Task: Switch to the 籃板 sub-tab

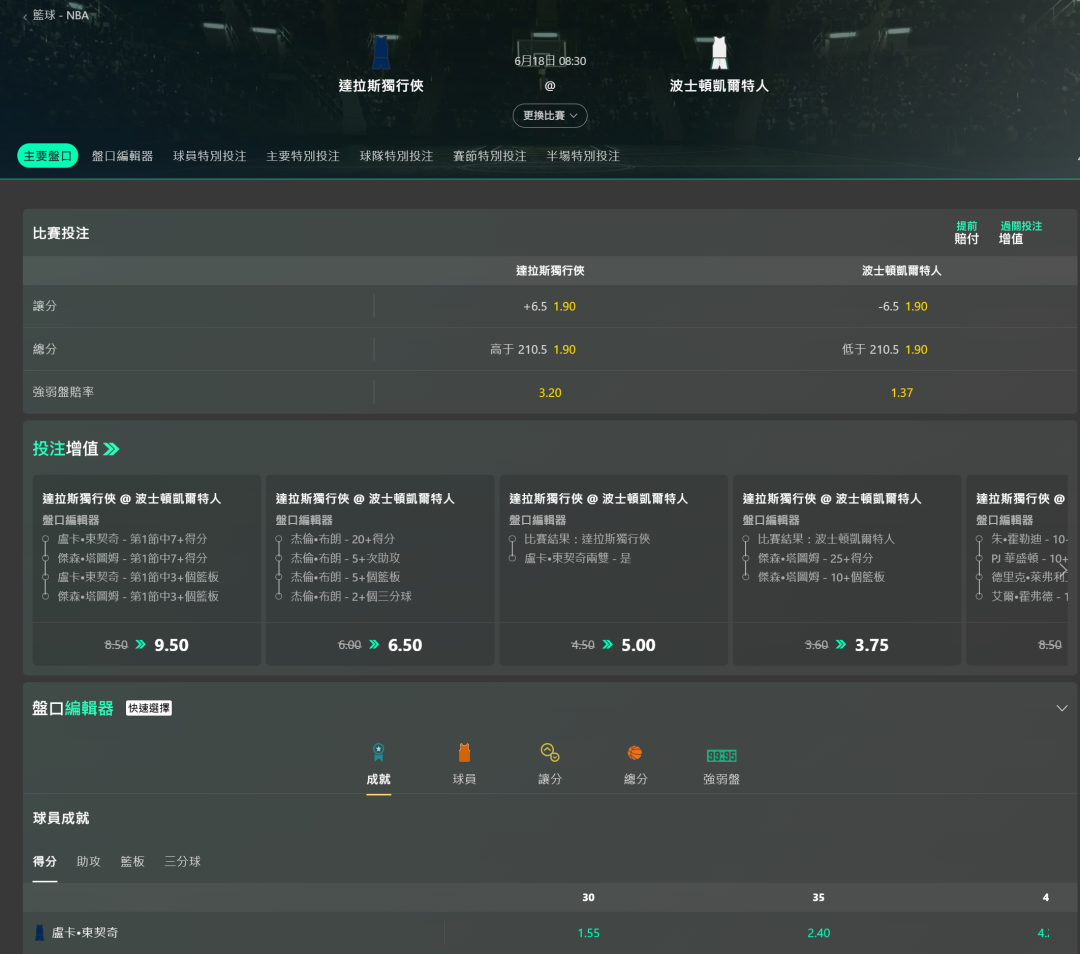Action: point(132,862)
